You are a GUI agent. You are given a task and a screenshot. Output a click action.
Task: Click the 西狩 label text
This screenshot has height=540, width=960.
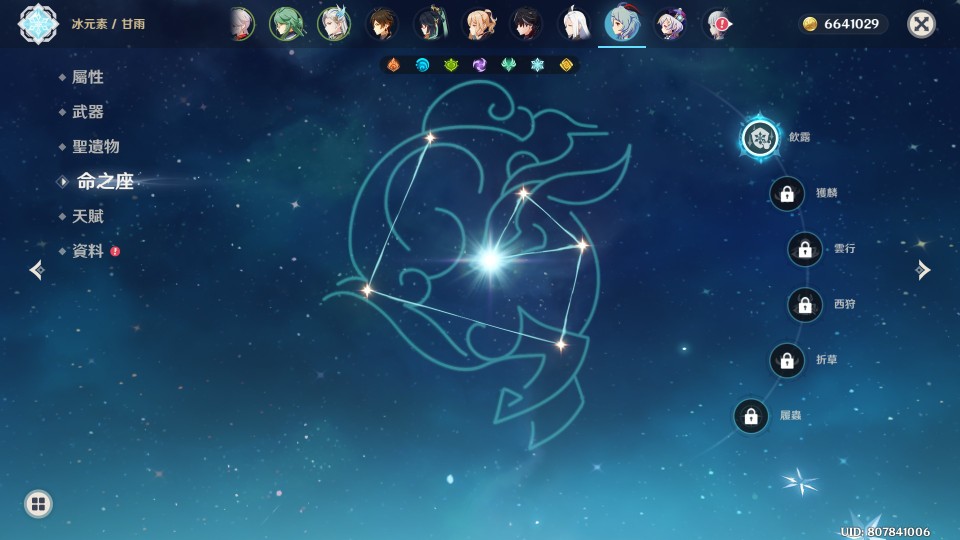[844, 304]
